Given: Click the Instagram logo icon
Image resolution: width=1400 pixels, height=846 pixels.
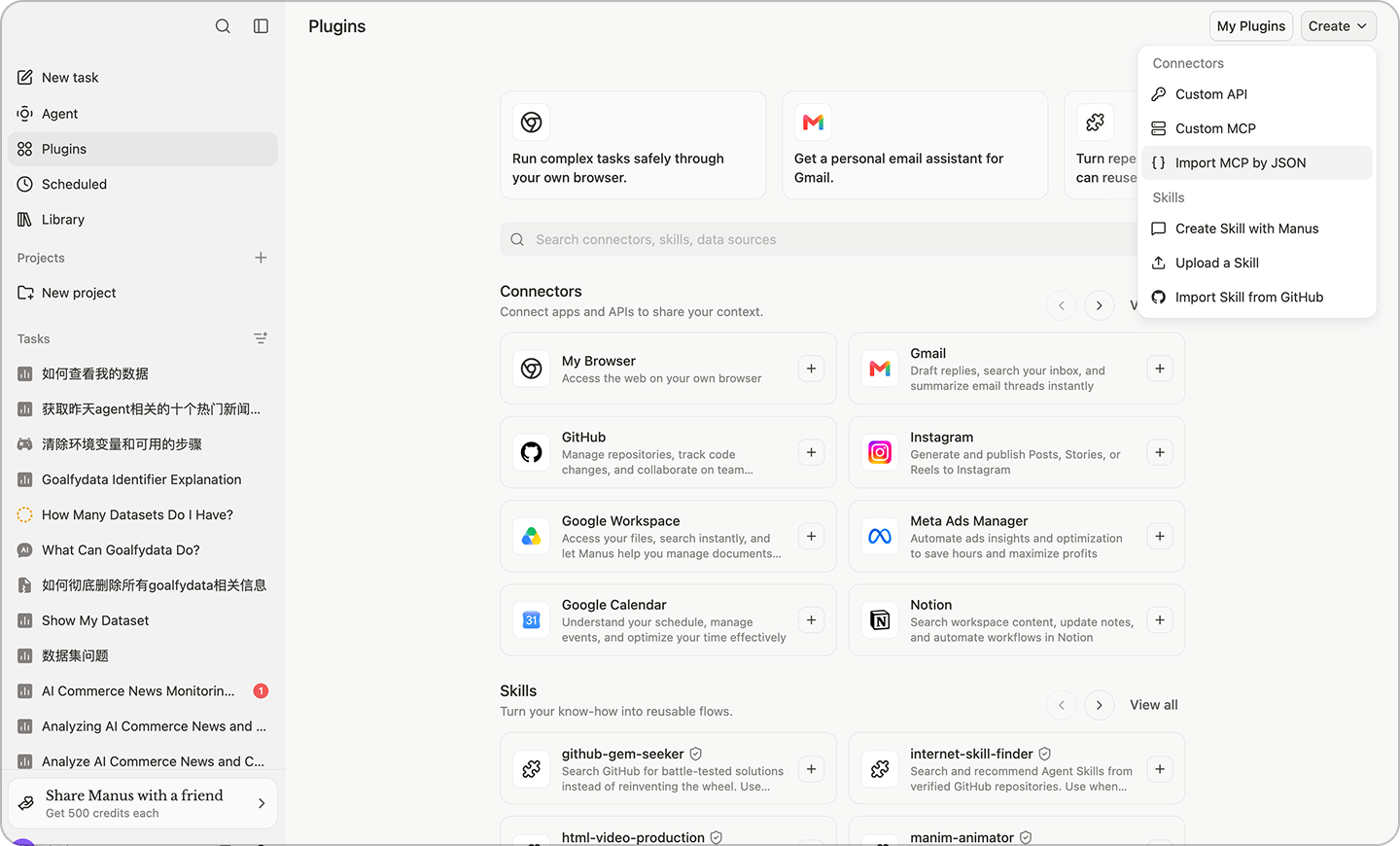Looking at the screenshot, I should click(880, 452).
